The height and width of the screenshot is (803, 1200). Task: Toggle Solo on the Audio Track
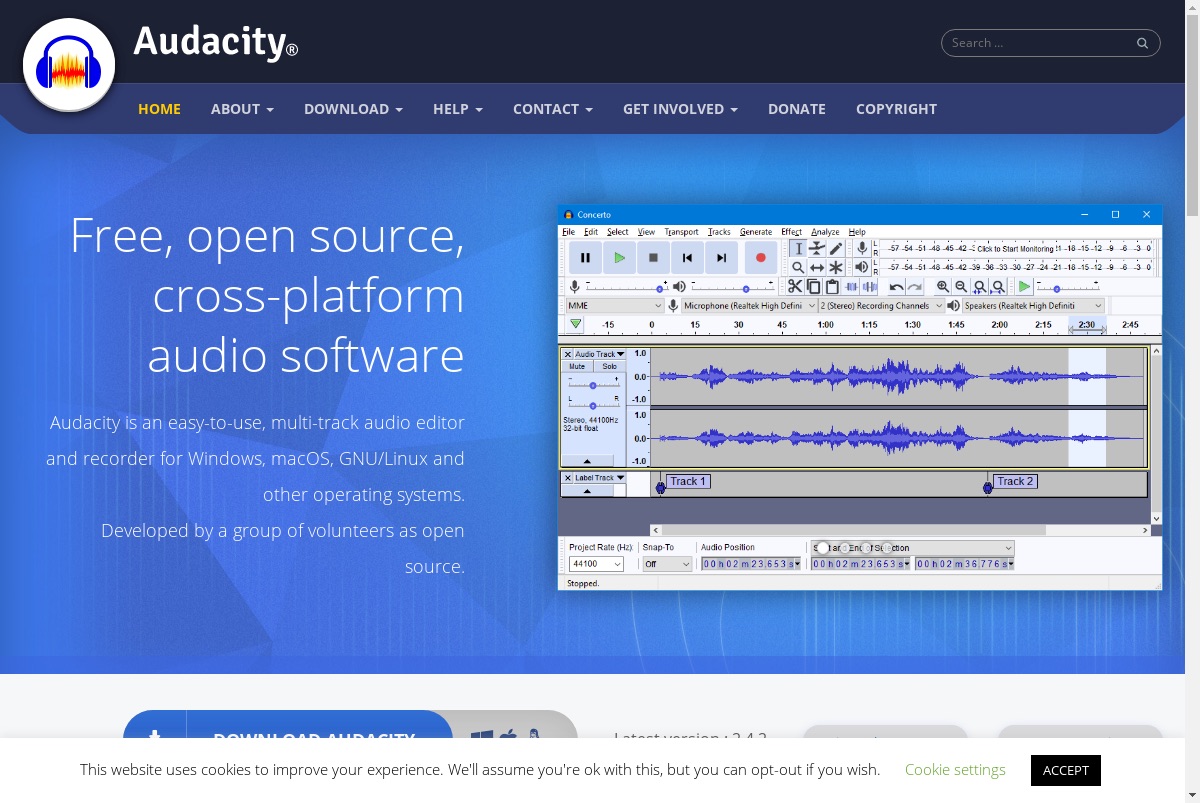[x=609, y=367]
